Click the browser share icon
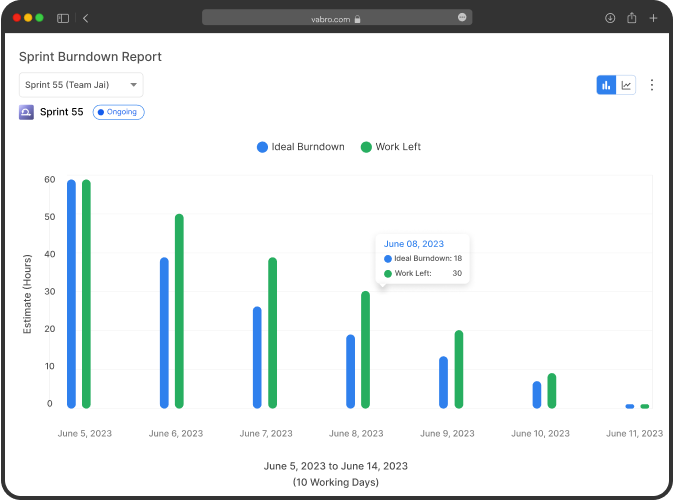Screen dimensions: 673x500 632,18
